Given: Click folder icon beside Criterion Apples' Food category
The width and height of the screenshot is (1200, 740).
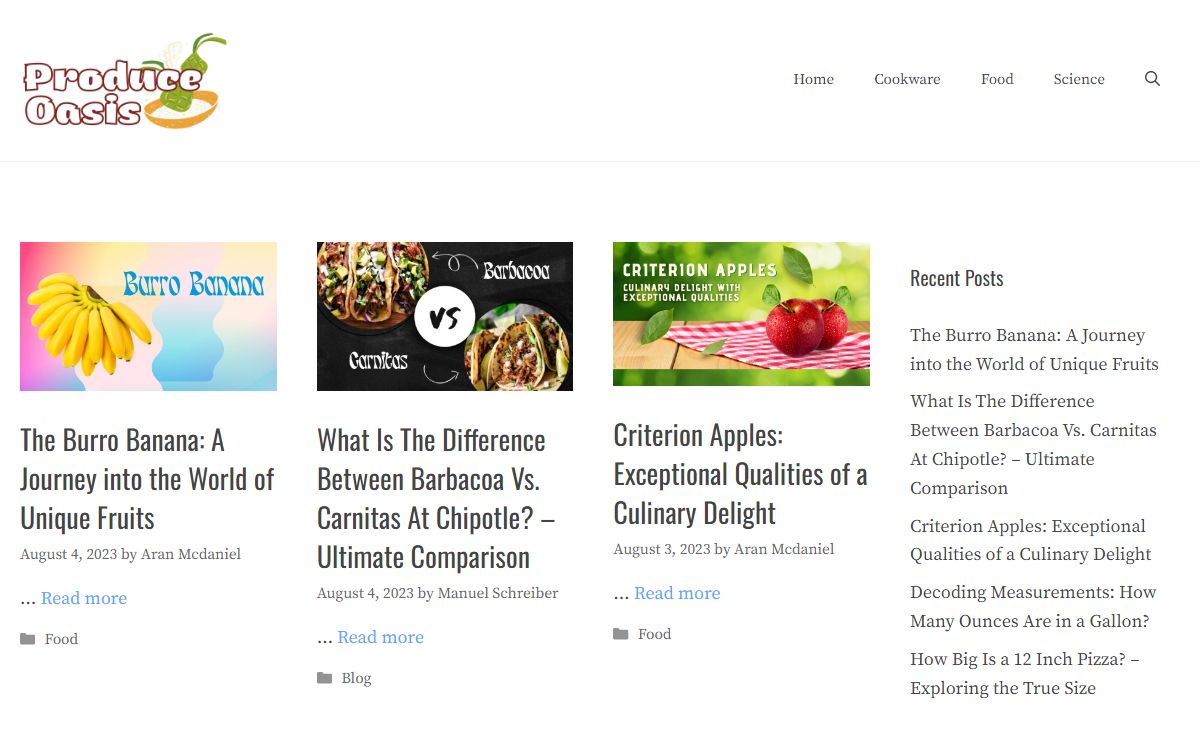Looking at the screenshot, I should 621,634.
